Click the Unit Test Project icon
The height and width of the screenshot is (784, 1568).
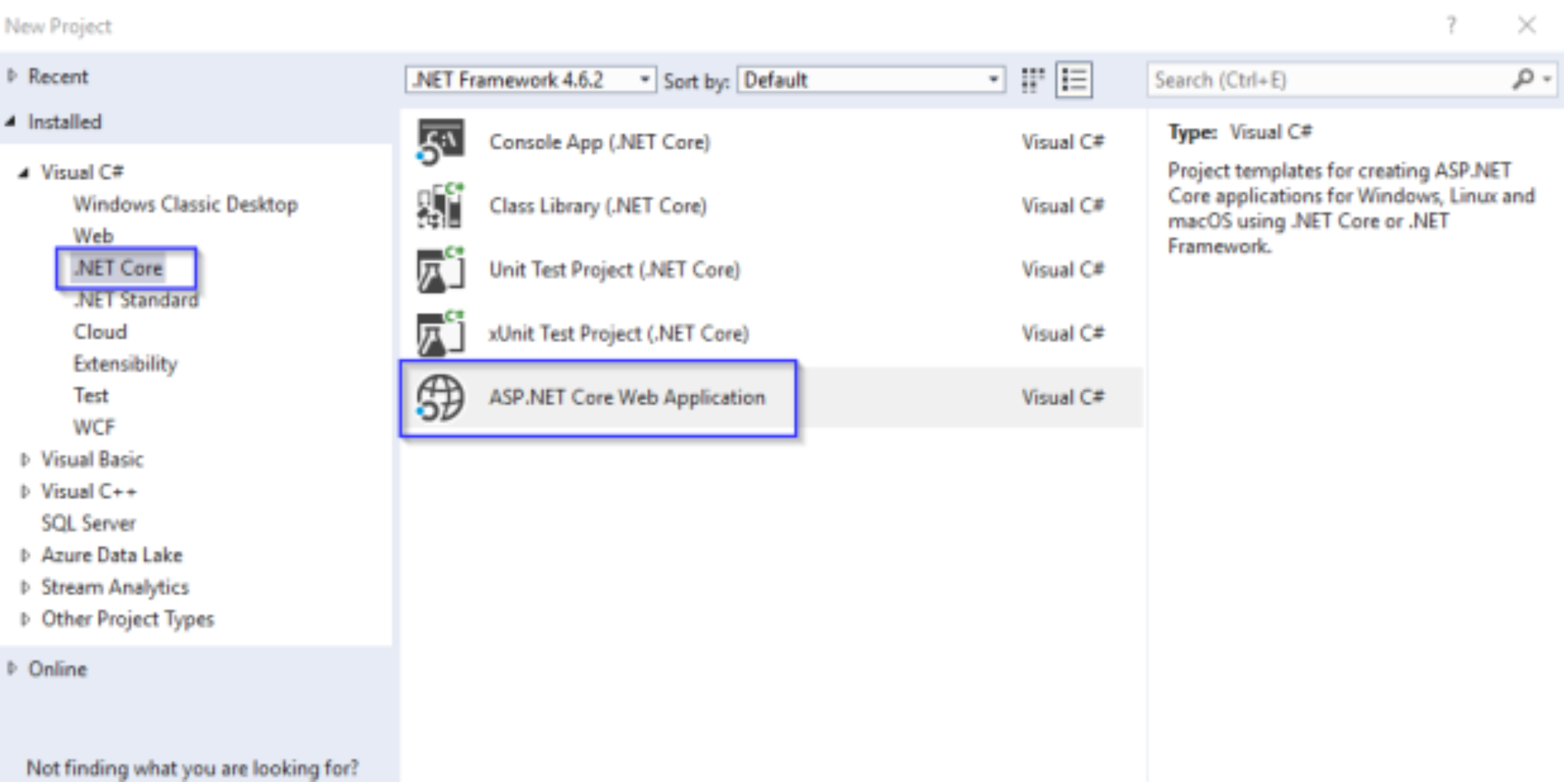(440, 269)
